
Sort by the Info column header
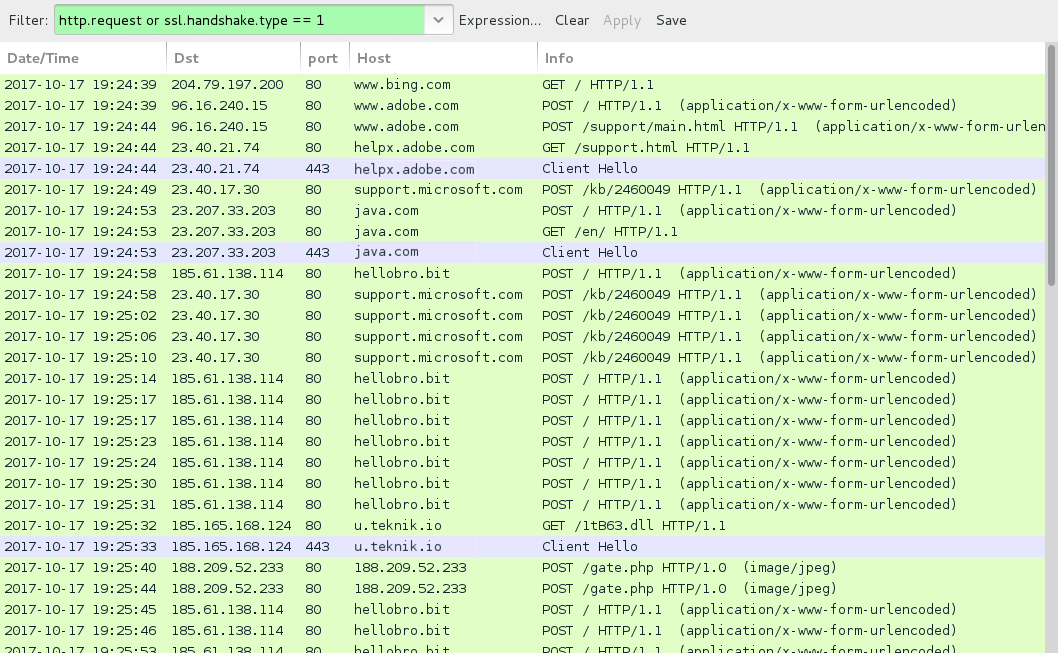pos(791,58)
